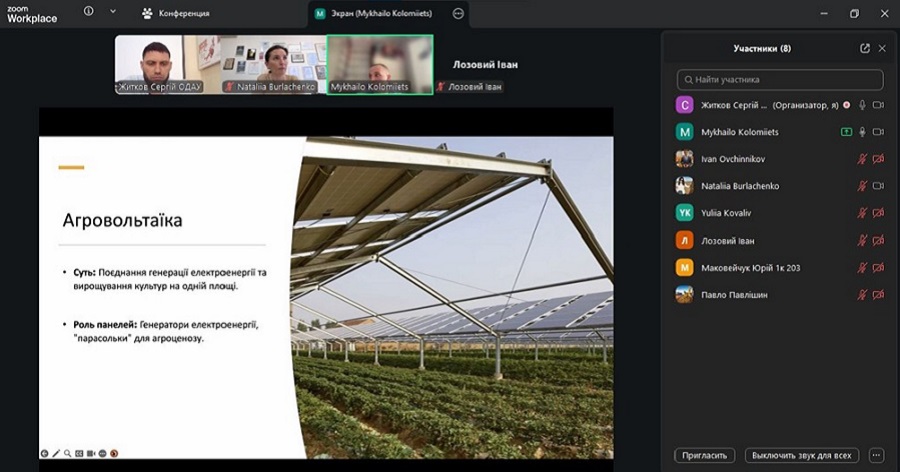900x472 pixels.
Task: Click Nataliia Burlachenko's camera icon
Action: 879,186
